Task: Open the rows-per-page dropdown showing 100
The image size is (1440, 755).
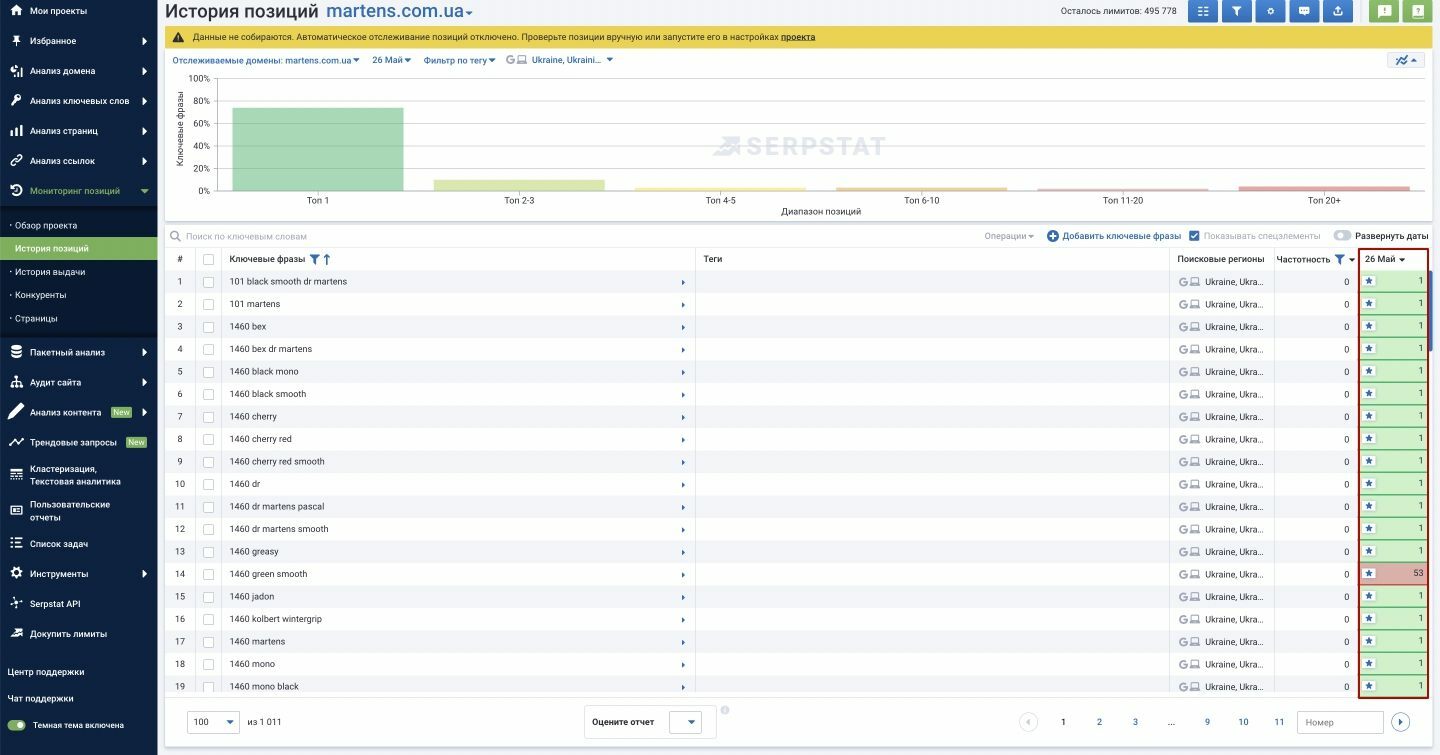Action: [215, 722]
